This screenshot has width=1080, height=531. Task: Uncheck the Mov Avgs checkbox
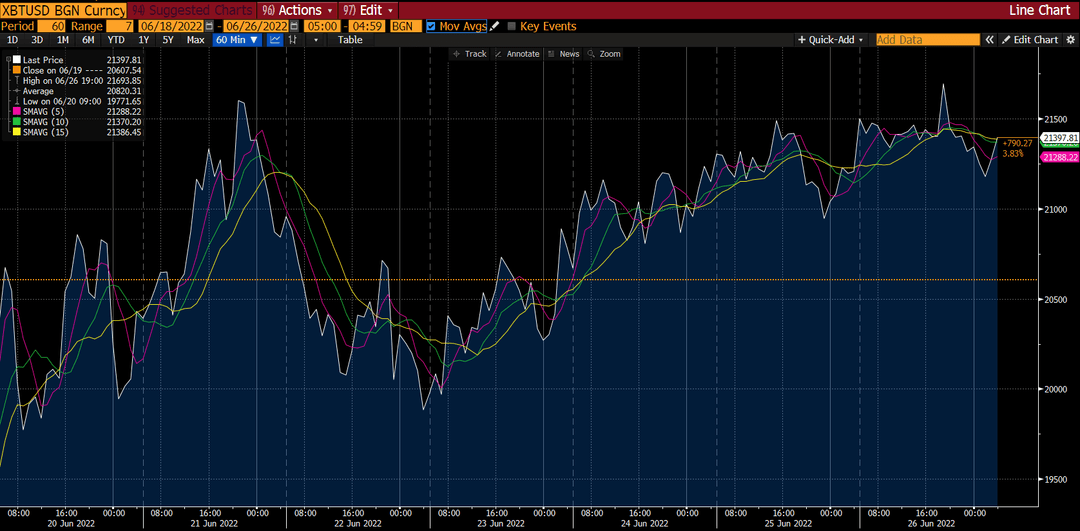coord(431,26)
